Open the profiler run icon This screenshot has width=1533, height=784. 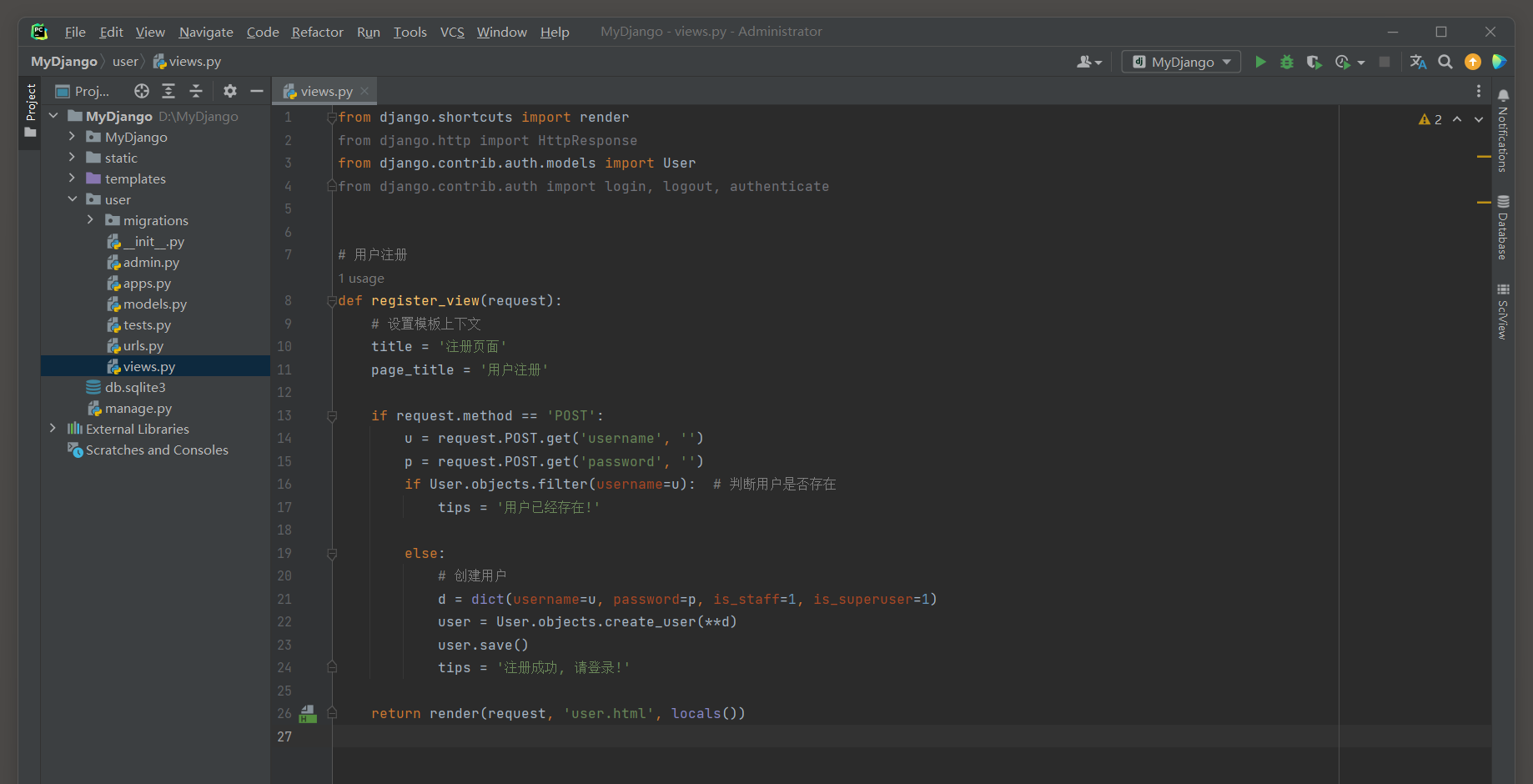(x=1343, y=62)
